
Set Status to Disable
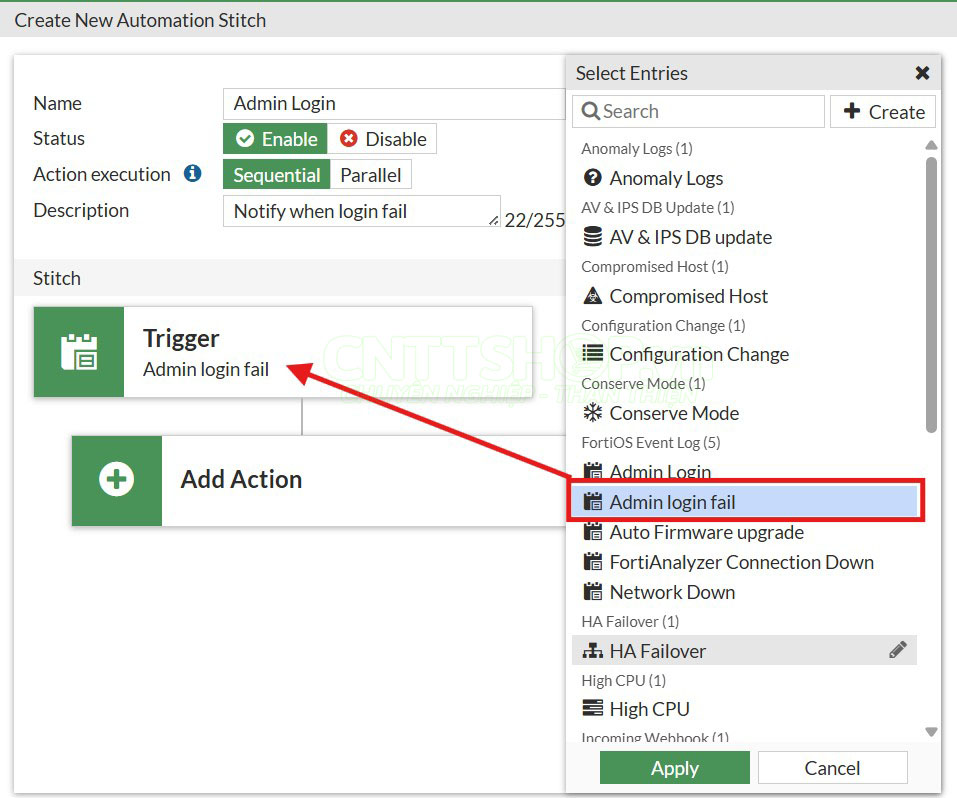point(382,139)
